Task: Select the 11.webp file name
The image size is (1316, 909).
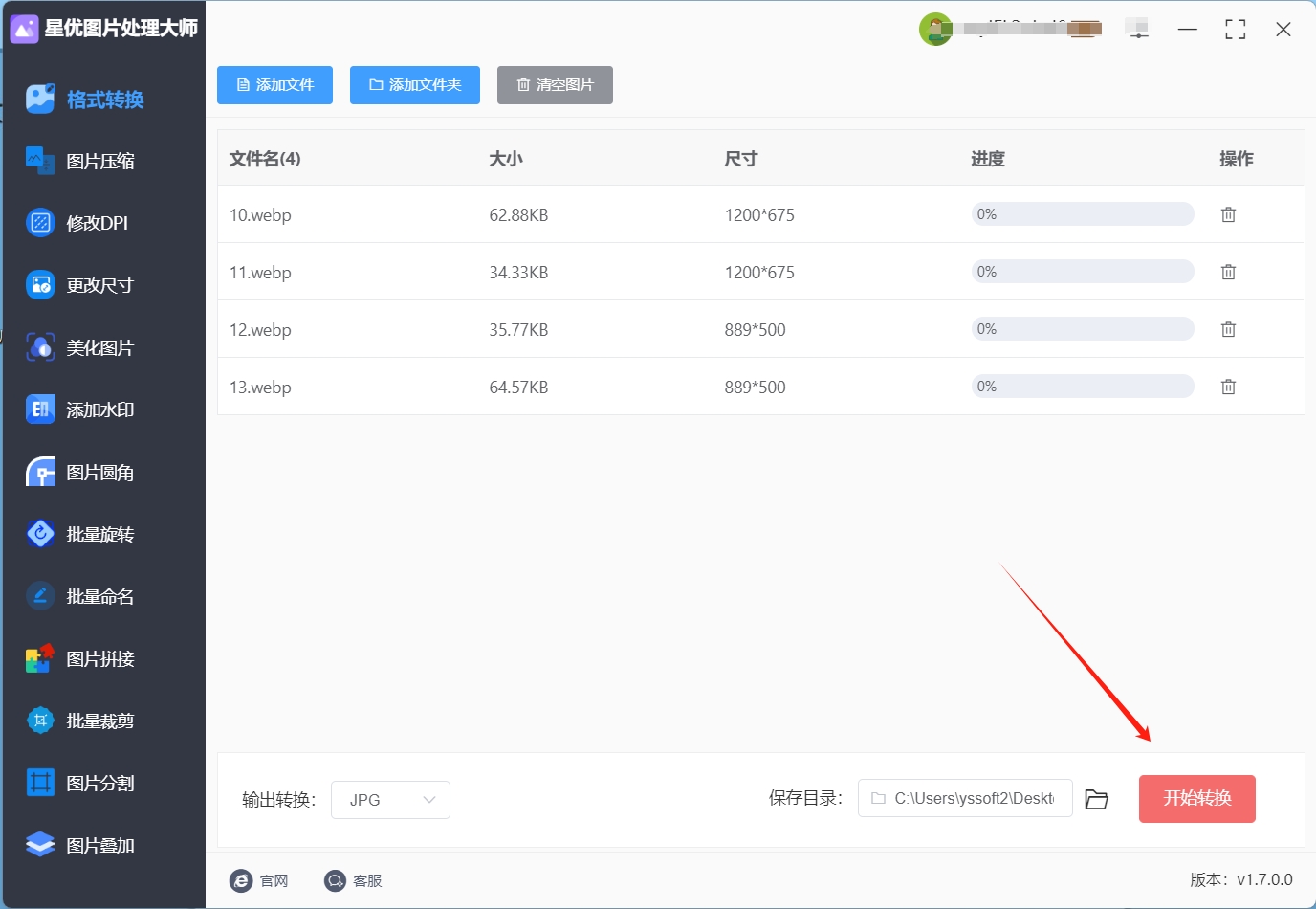Action: coord(260,273)
